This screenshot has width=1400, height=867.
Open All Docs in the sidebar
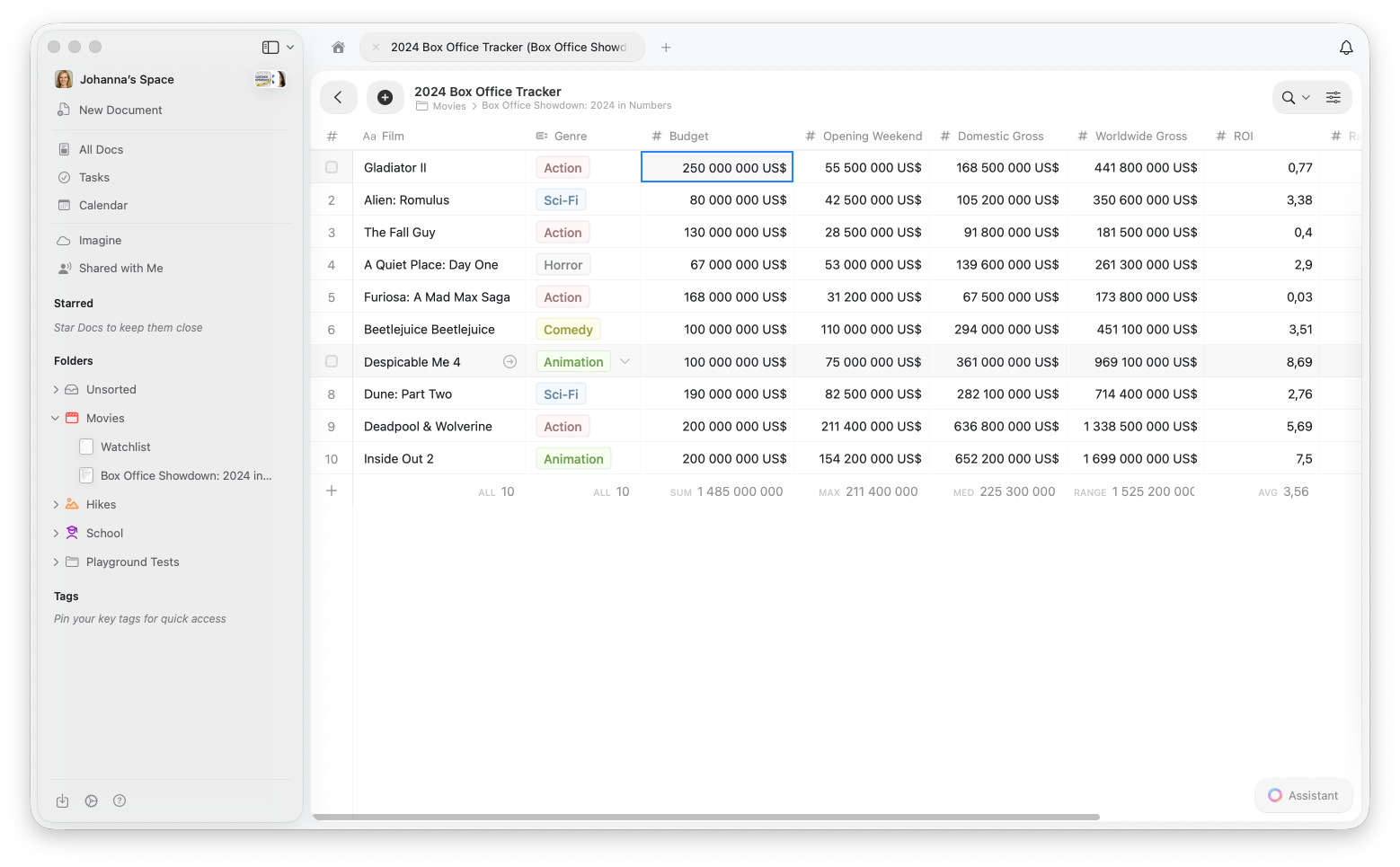[101, 149]
